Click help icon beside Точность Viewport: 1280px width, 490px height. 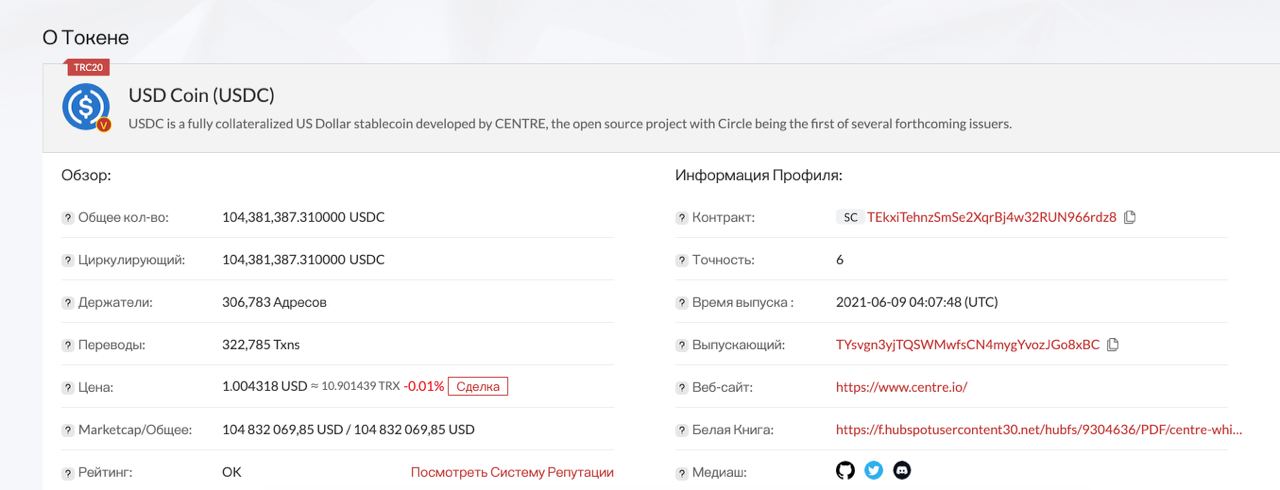[x=682, y=261]
